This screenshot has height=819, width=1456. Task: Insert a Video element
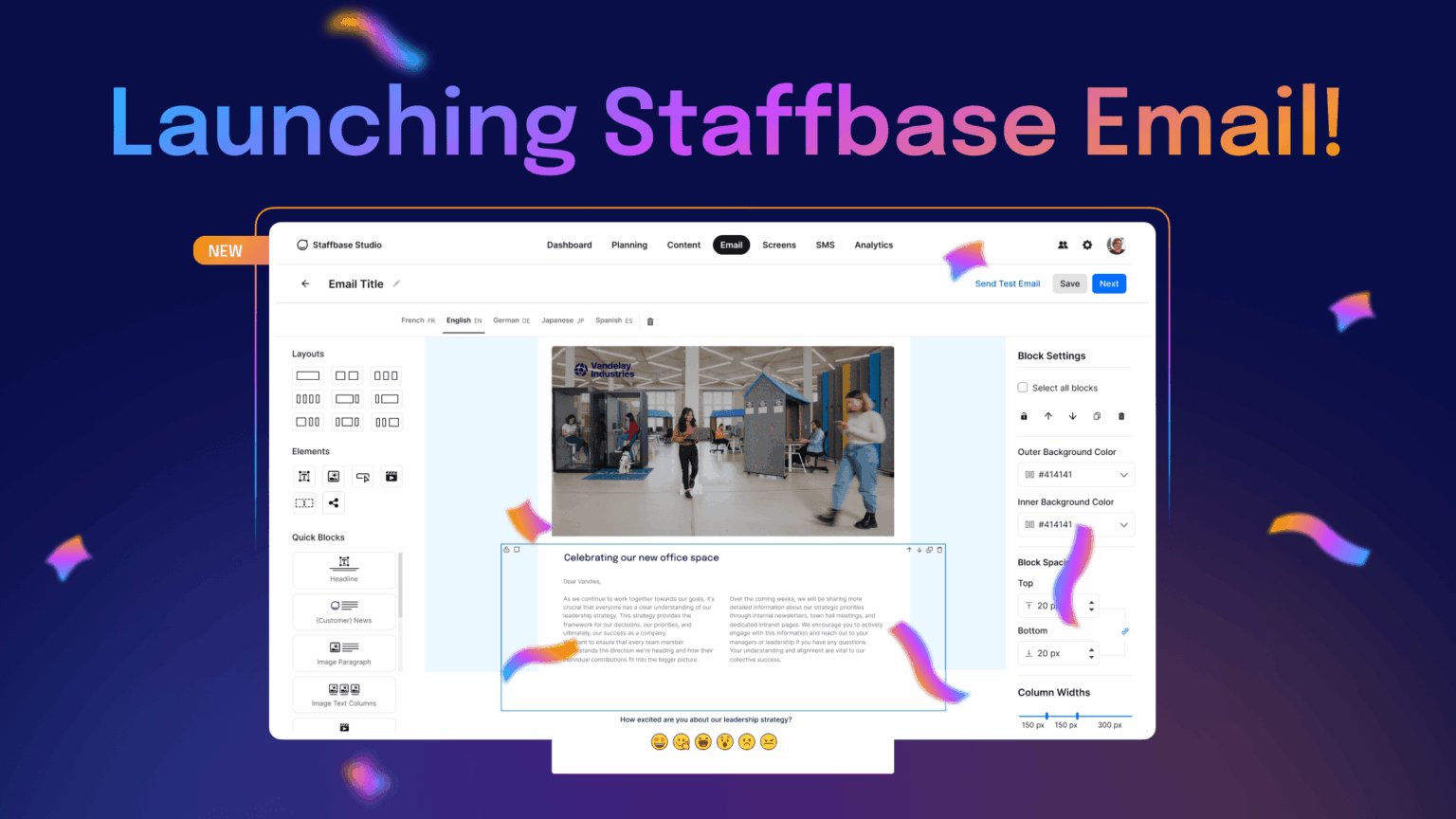tap(391, 476)
